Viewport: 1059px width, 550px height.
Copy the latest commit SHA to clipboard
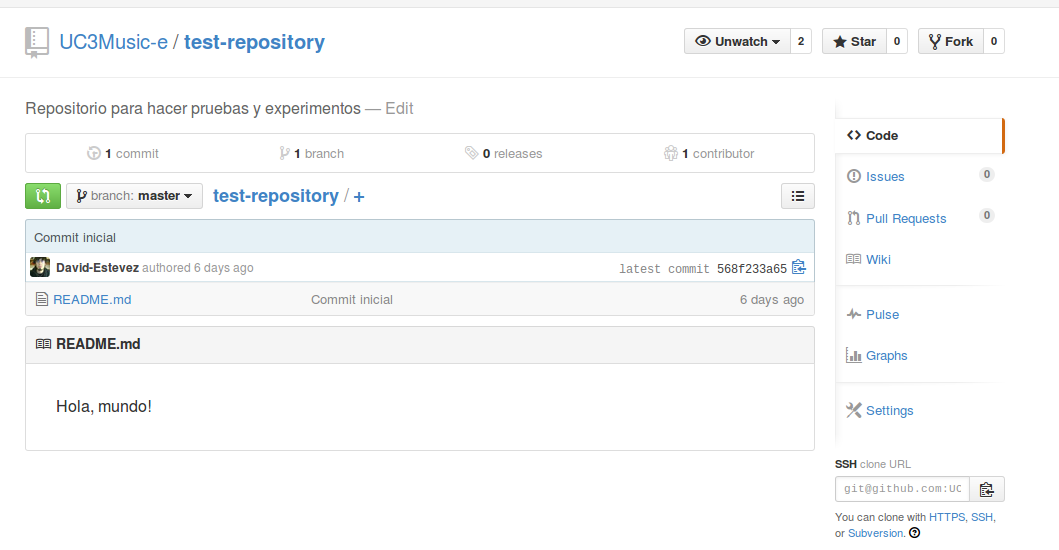(798, 267)
